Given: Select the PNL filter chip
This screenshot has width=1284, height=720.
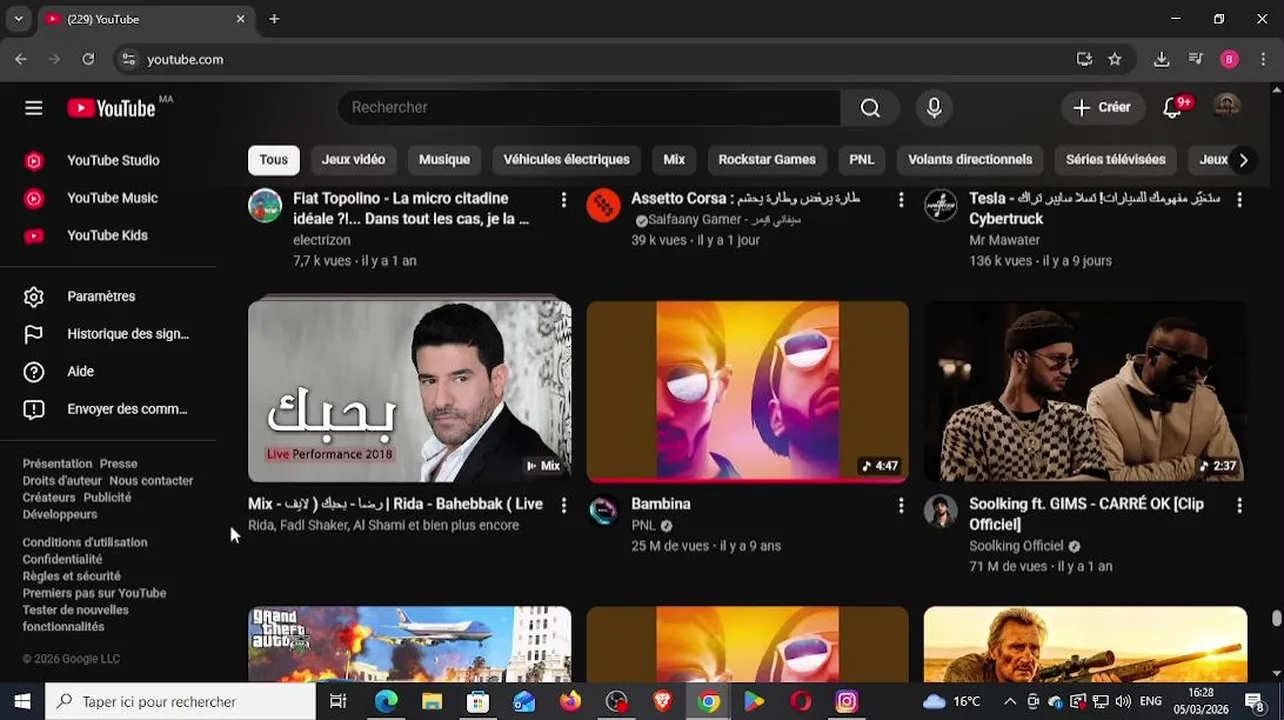Looking at the screenshot, I should pyautogui.click(x=861, y=160).
